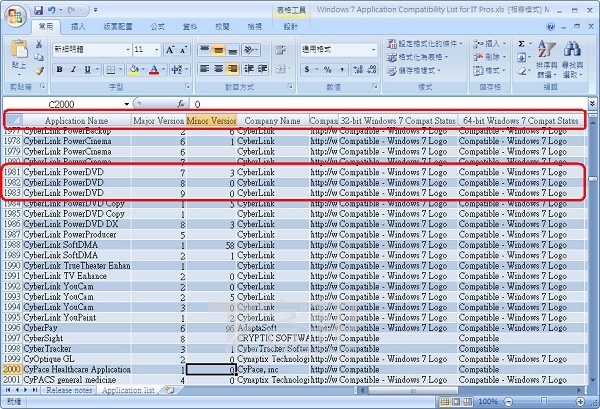Insert new worksheet tab icon
Screen dimensions: 600x409
[x=170, y=390]
